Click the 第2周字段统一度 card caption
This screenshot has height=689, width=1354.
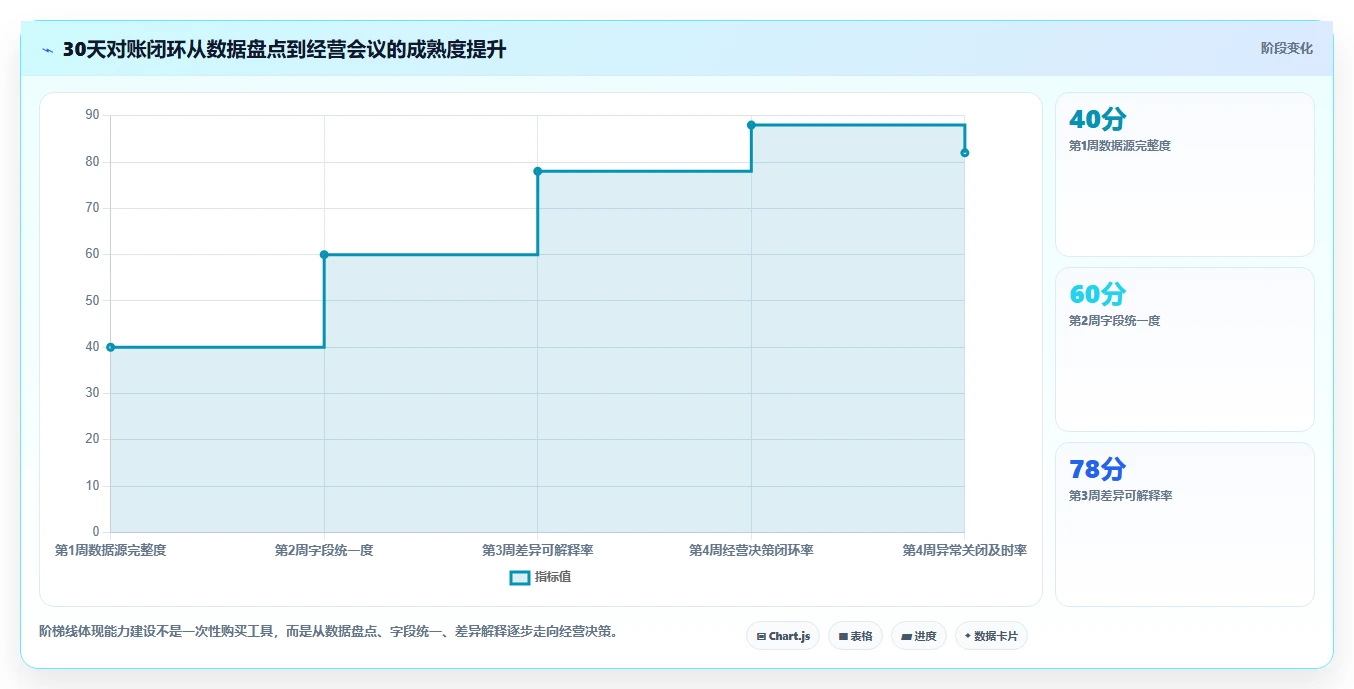(x=1114, y=321)
